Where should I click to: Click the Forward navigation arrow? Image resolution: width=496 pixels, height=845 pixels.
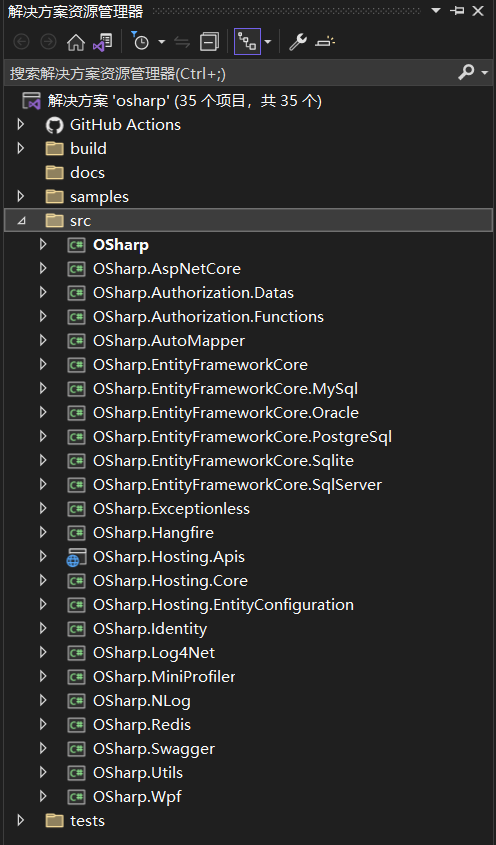tap(49, 42)
